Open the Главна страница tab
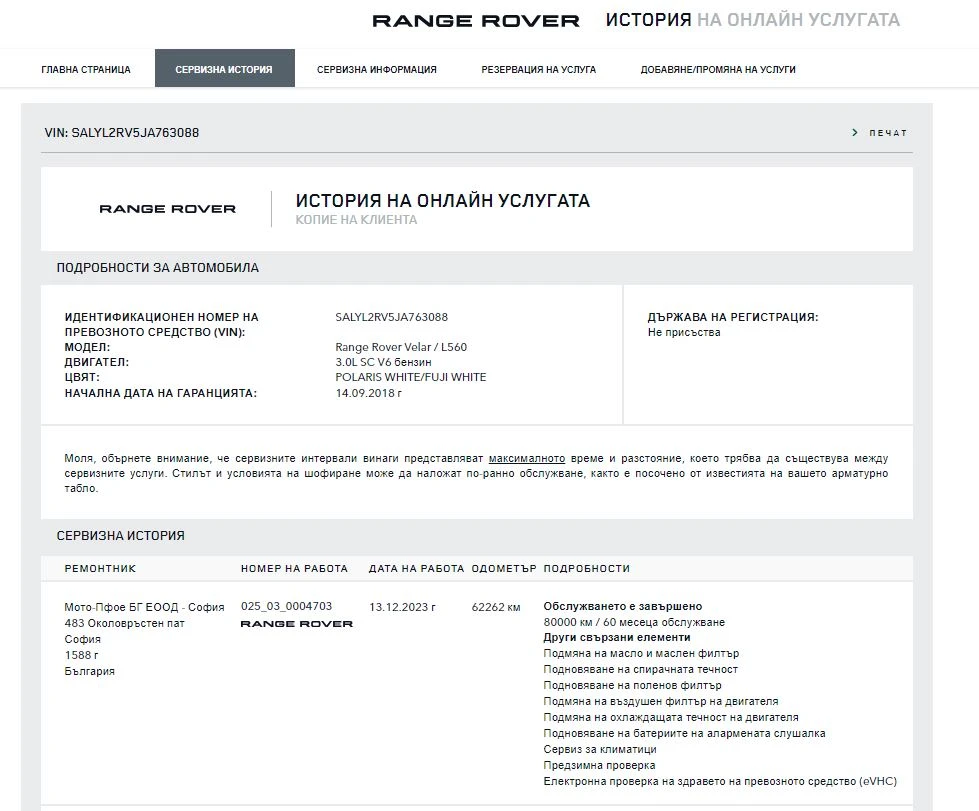 (86, 69)
